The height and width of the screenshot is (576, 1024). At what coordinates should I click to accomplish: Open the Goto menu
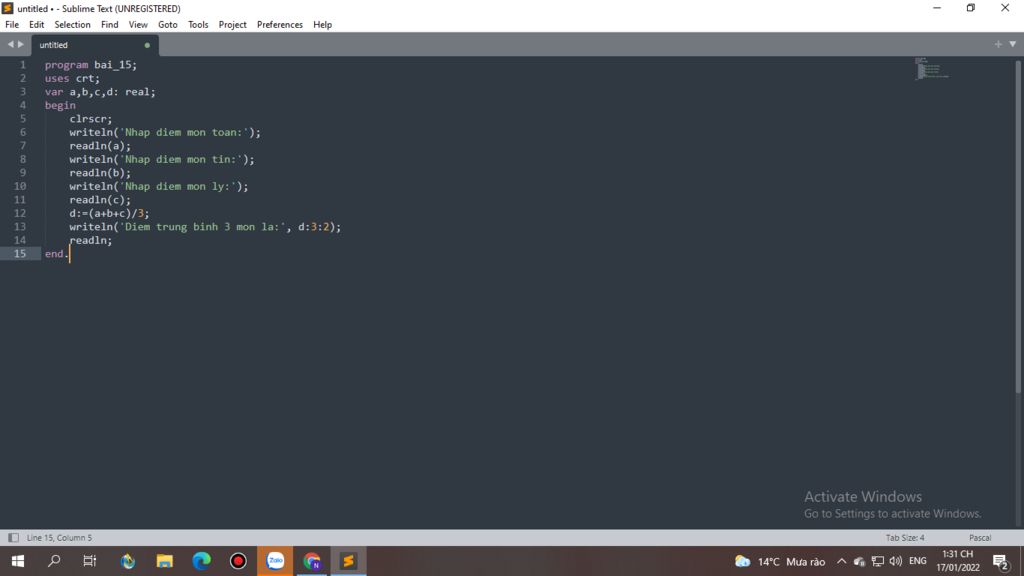tap(168, 25)
